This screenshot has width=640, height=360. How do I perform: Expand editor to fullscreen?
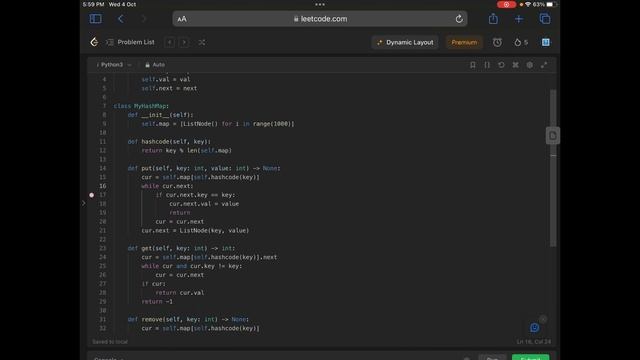(544, 65)
